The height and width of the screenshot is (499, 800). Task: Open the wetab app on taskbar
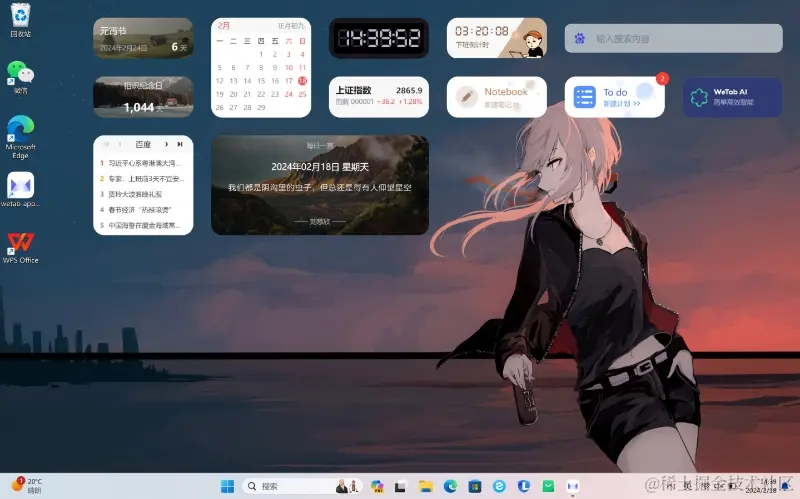pos(572,486)
